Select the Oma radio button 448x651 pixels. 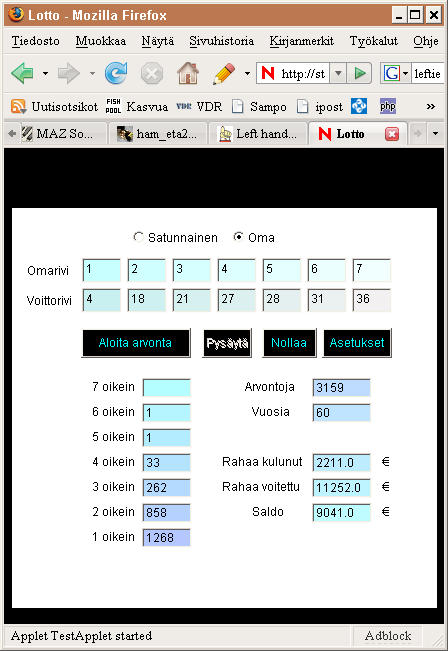pyautogui.click(x=238, y=237)
